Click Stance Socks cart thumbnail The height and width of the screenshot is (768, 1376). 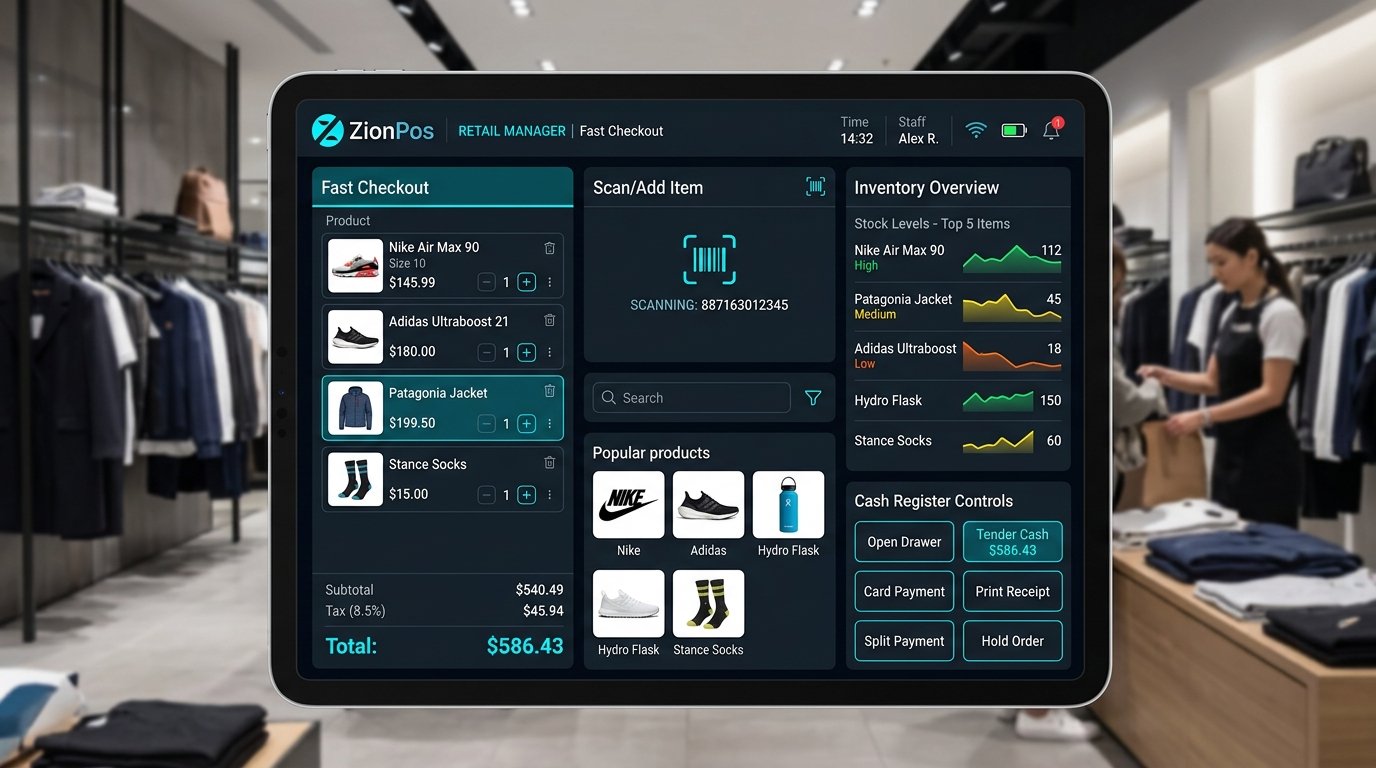pyautogui.click(x=355, y=479)
